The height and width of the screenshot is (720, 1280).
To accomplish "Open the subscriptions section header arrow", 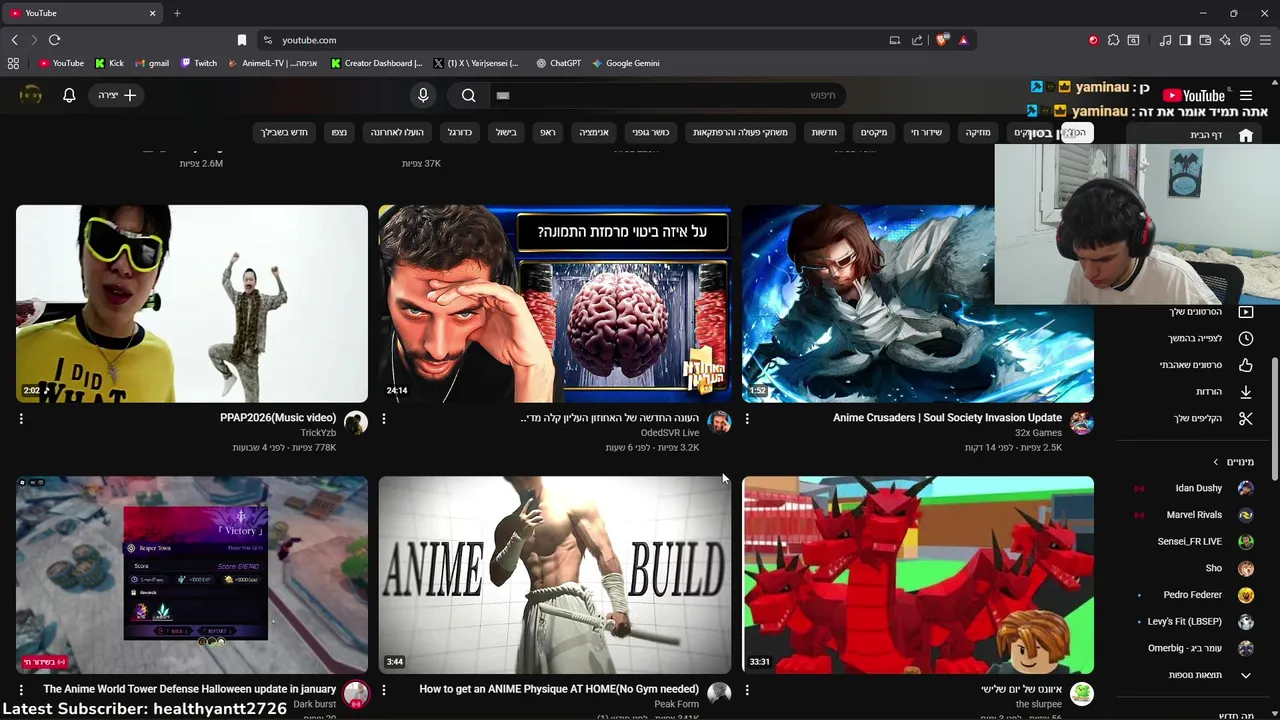I will pos(1216,462).
